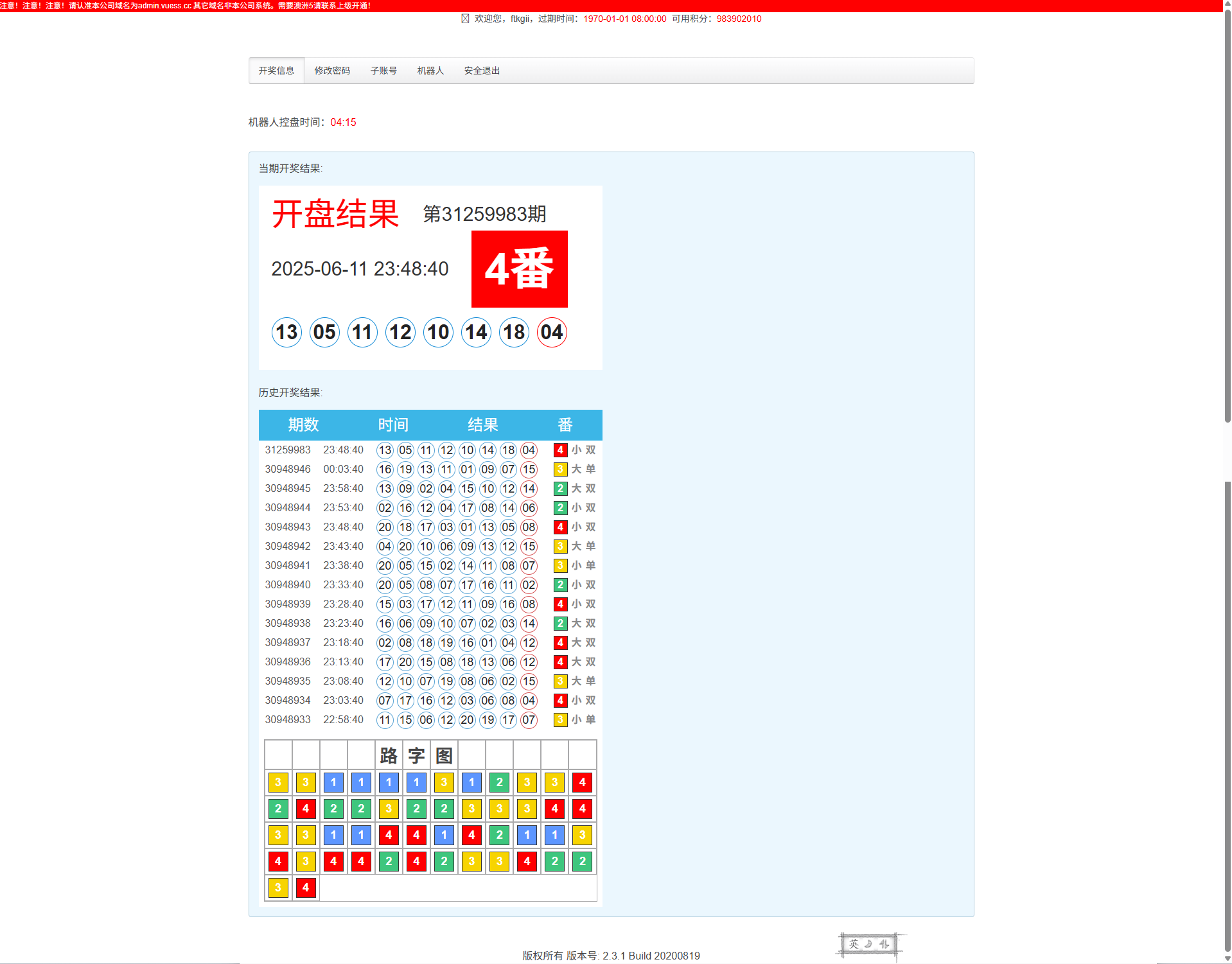Click the broken image icon beside the welcome text
1232x964 pixels.
[x=465, y=19]
